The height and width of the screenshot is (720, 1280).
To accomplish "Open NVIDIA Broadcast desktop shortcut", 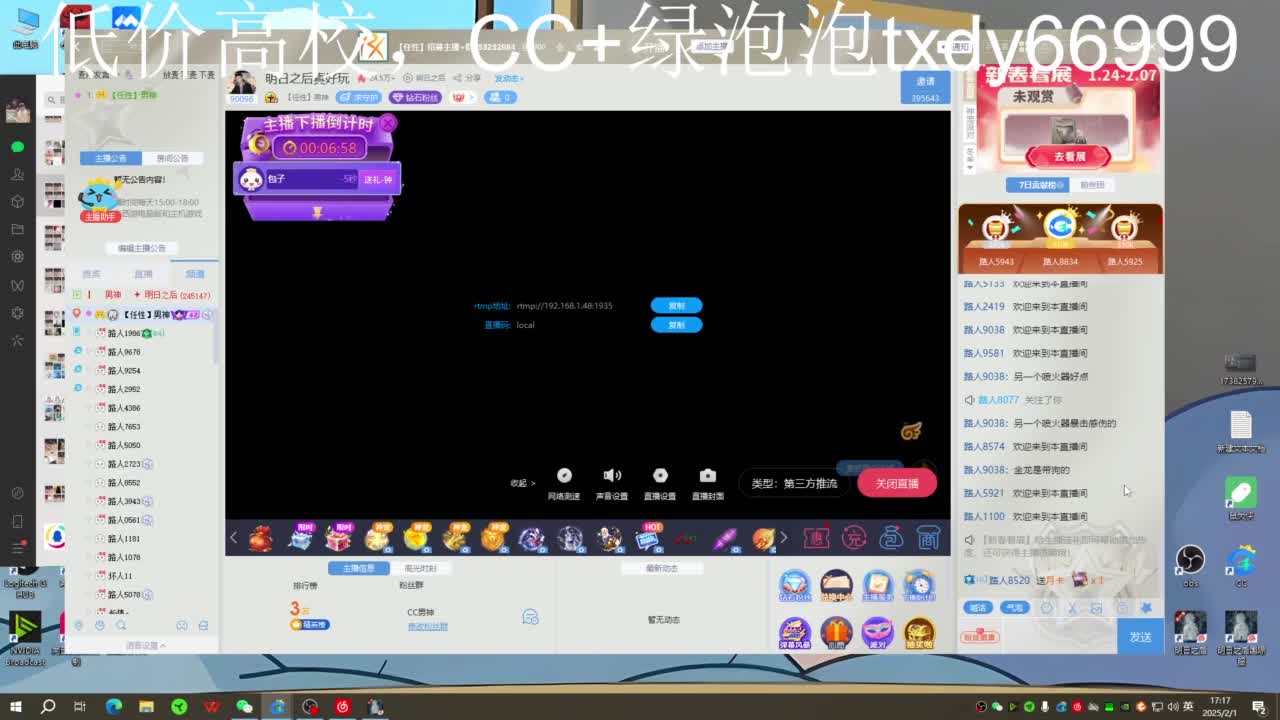I will point(24,638).
